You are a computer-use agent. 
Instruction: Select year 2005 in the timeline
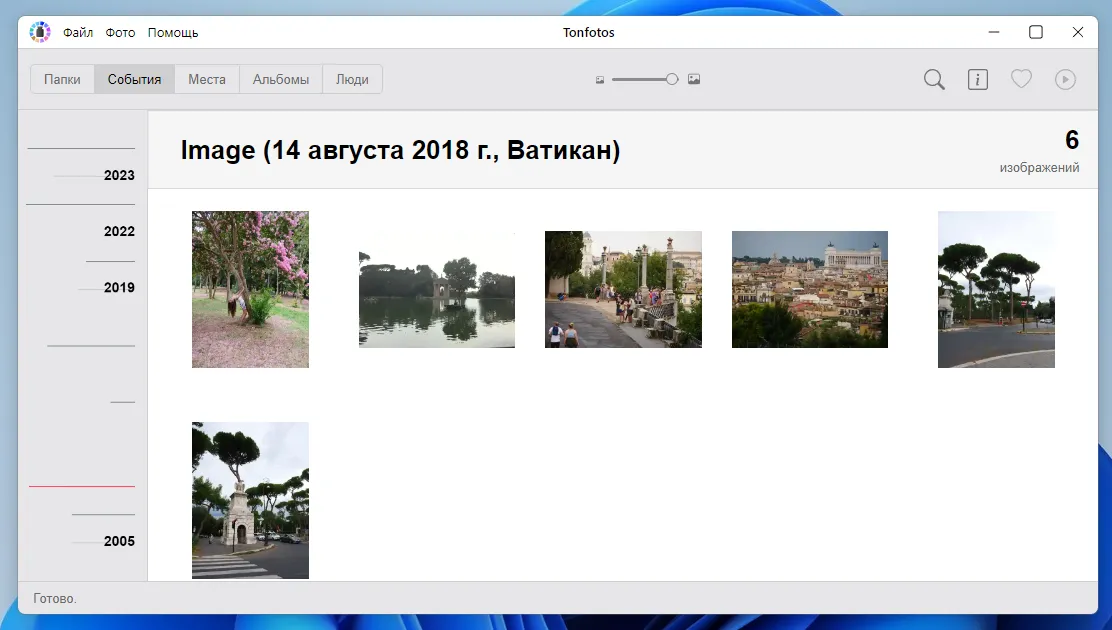[118, 541]
